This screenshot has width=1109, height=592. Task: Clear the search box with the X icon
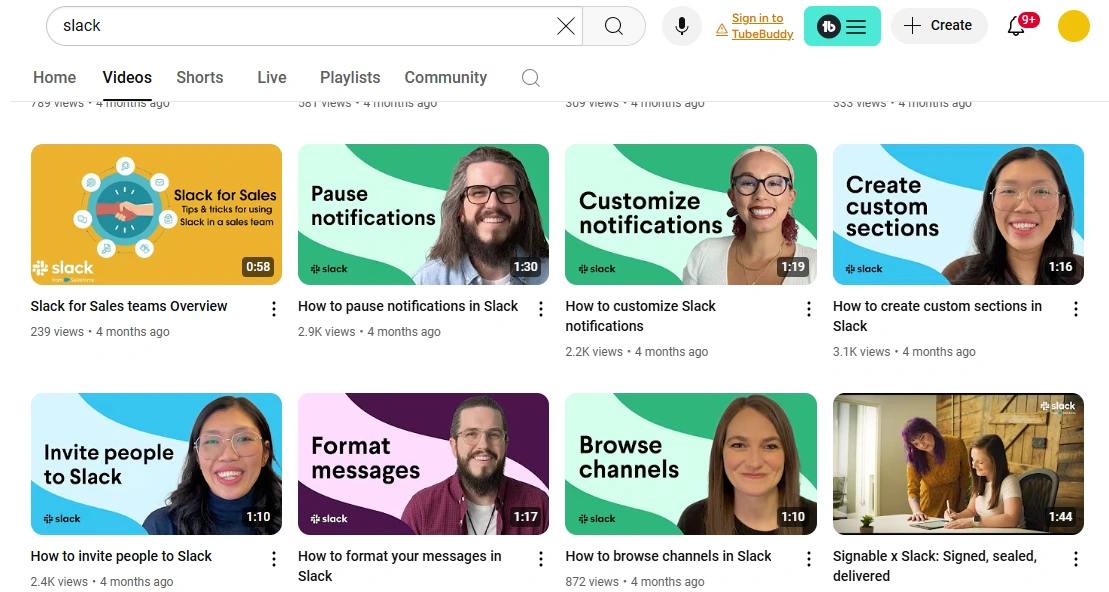coord(565,26)
